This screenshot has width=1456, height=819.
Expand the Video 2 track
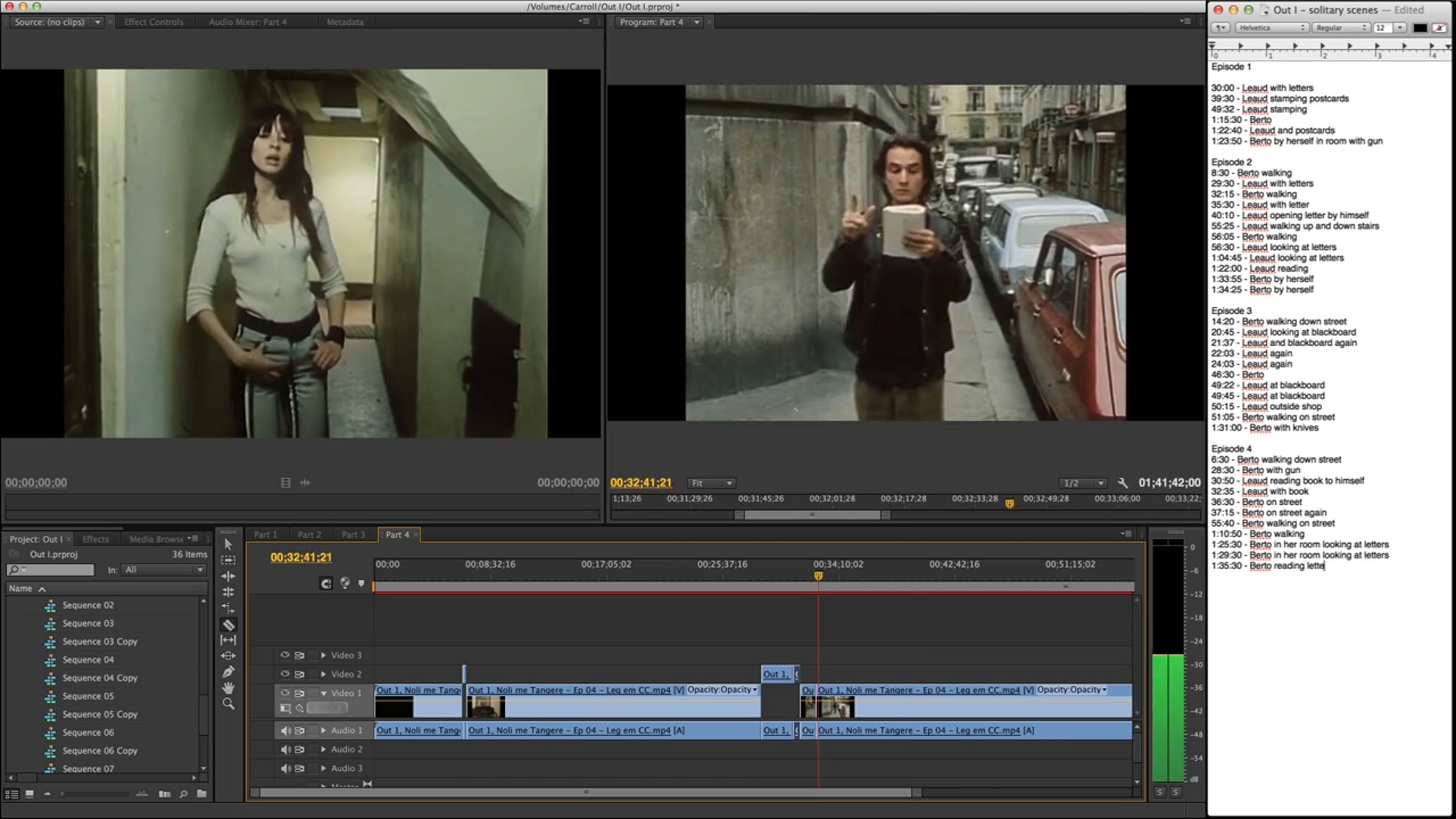[323, 674]
